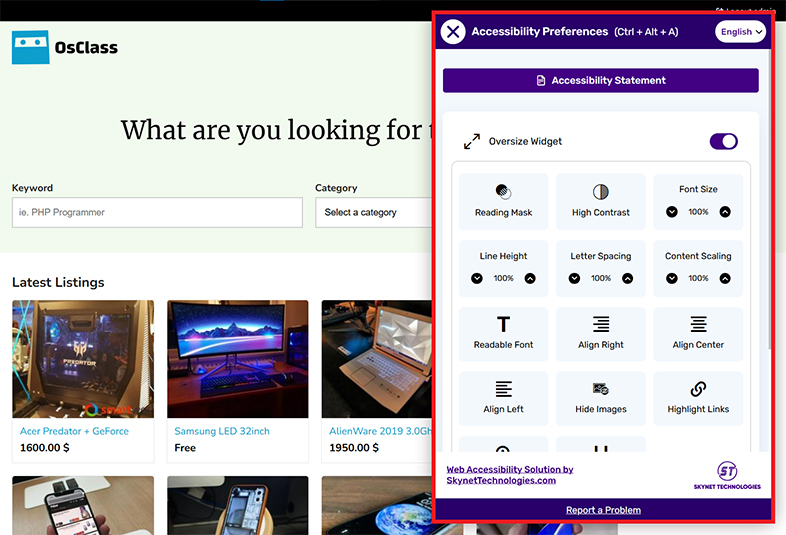Enable the Highlight Links option

coord(698,399)
